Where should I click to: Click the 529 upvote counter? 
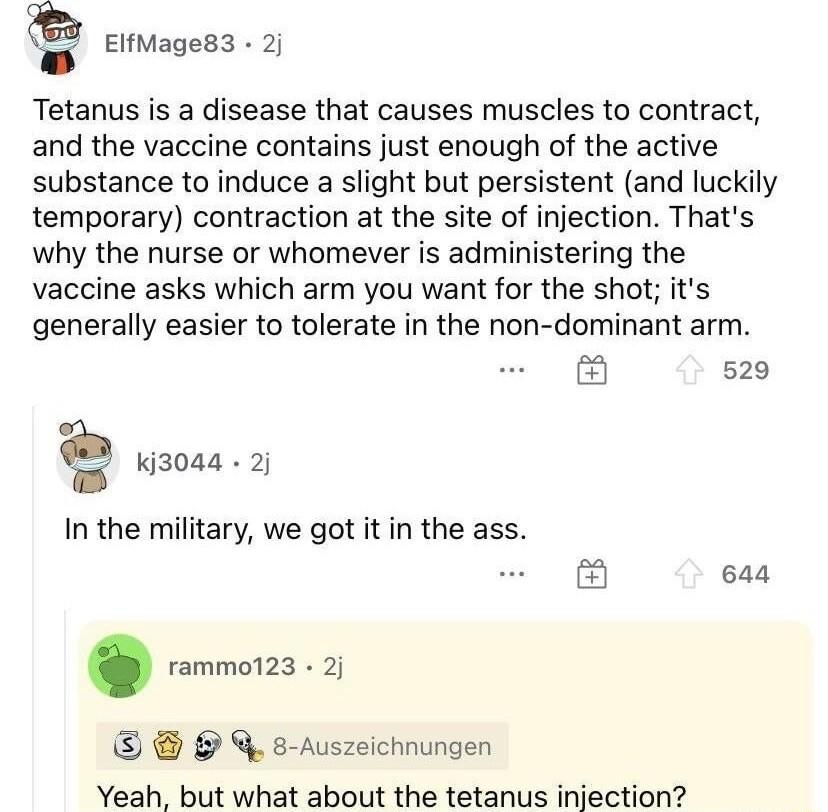click(x=748, y=369)
